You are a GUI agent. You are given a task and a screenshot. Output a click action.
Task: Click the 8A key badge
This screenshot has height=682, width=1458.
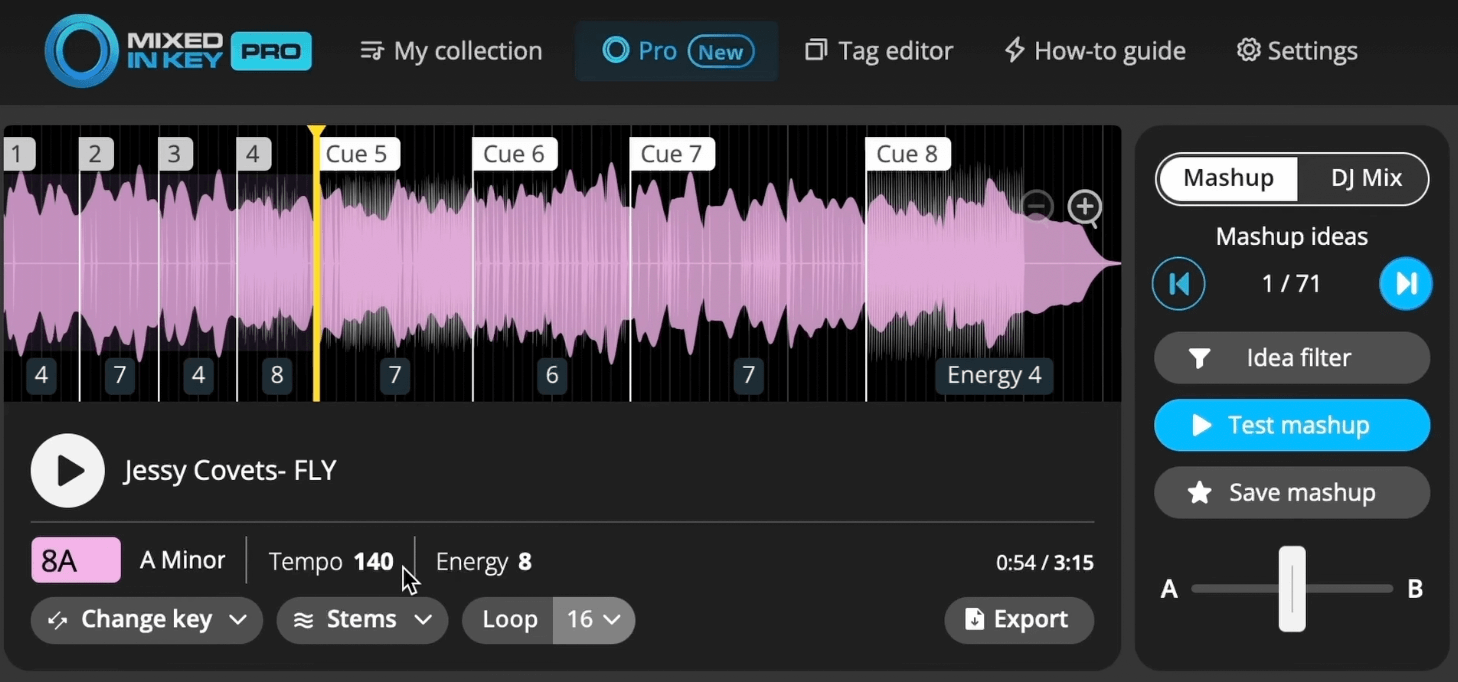tap(76, 561)
